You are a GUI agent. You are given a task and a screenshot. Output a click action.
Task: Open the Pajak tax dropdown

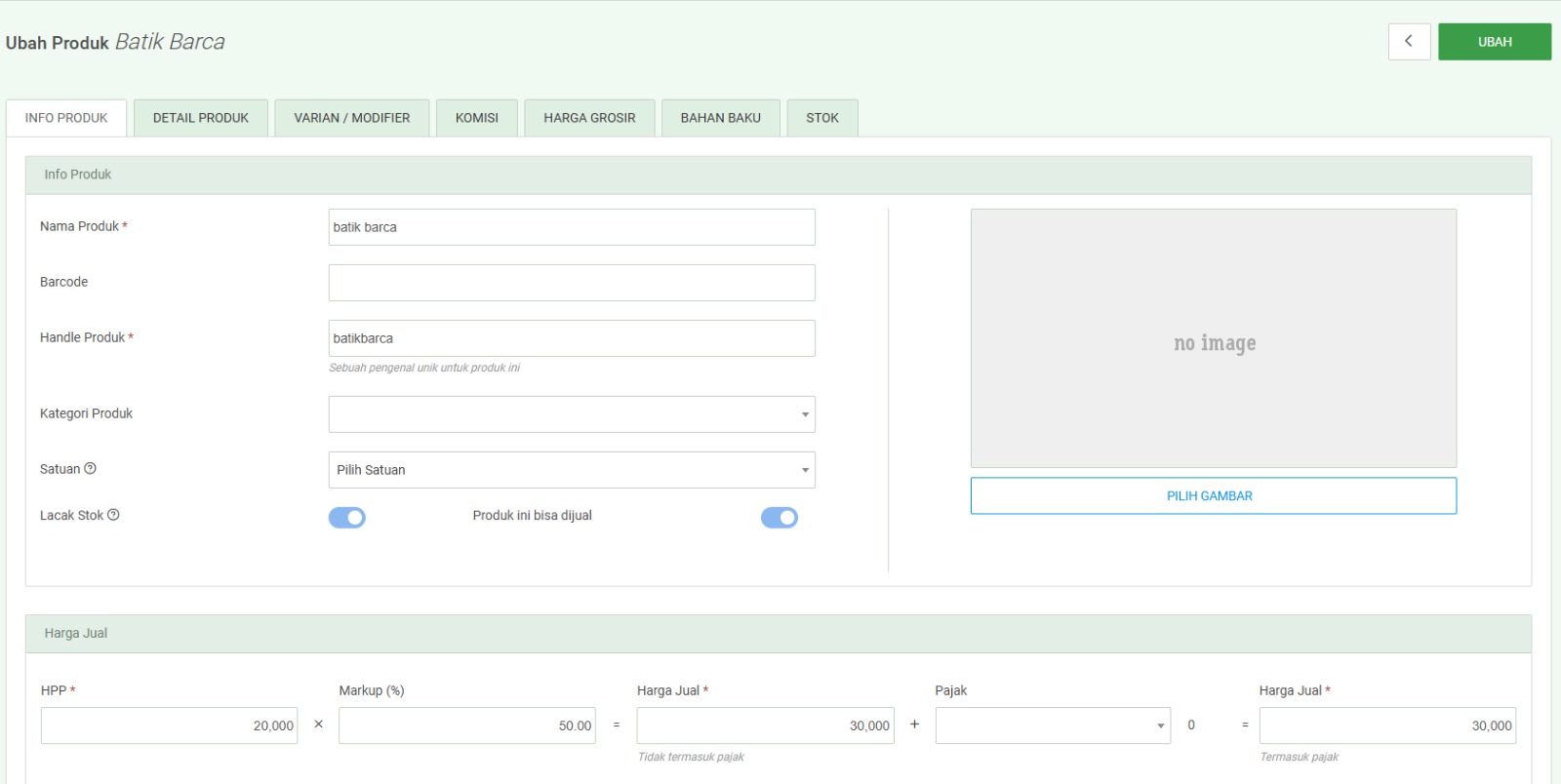coord(1052,725)
